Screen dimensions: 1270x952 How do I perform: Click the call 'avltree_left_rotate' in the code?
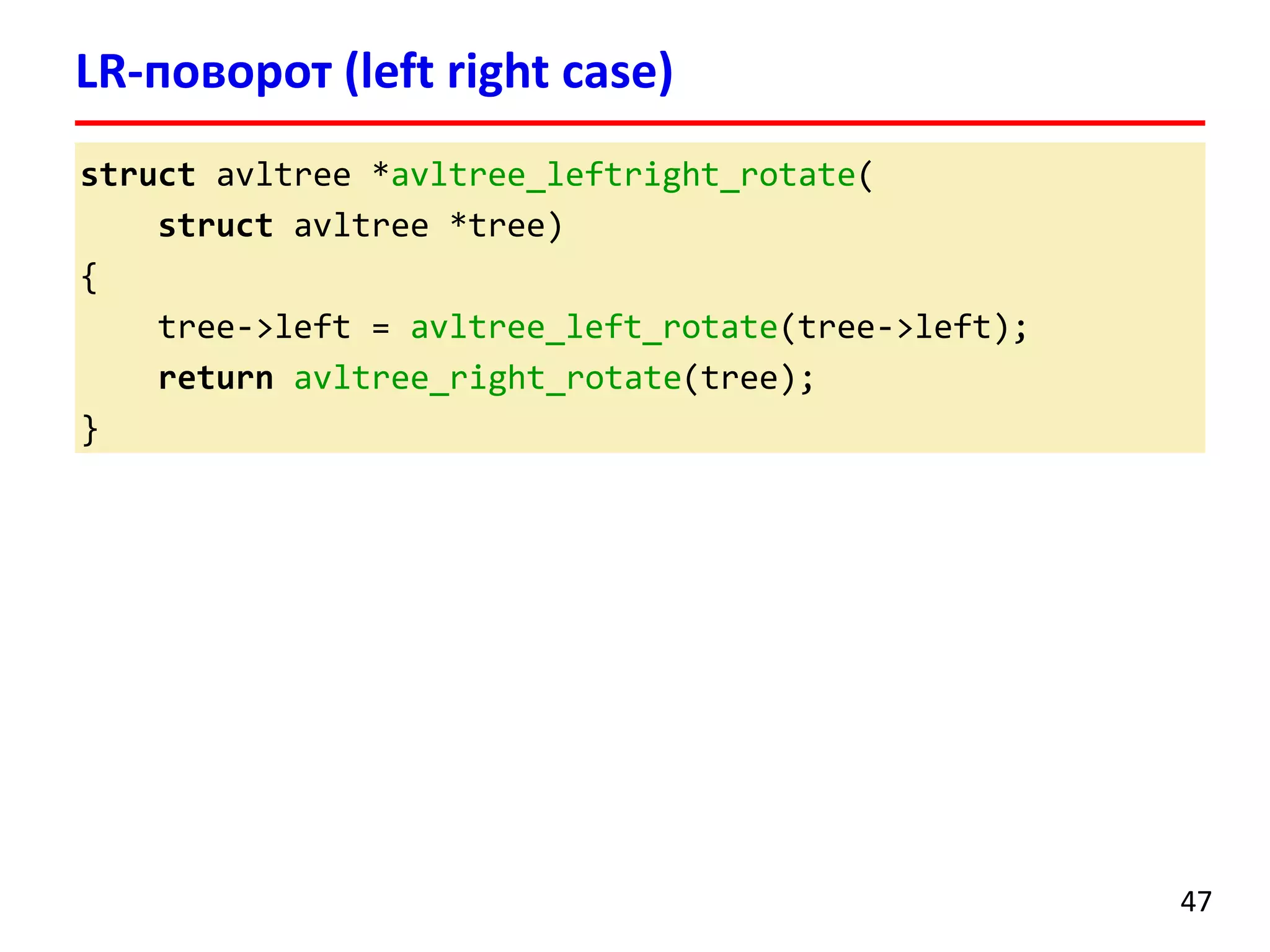point(594,327)
